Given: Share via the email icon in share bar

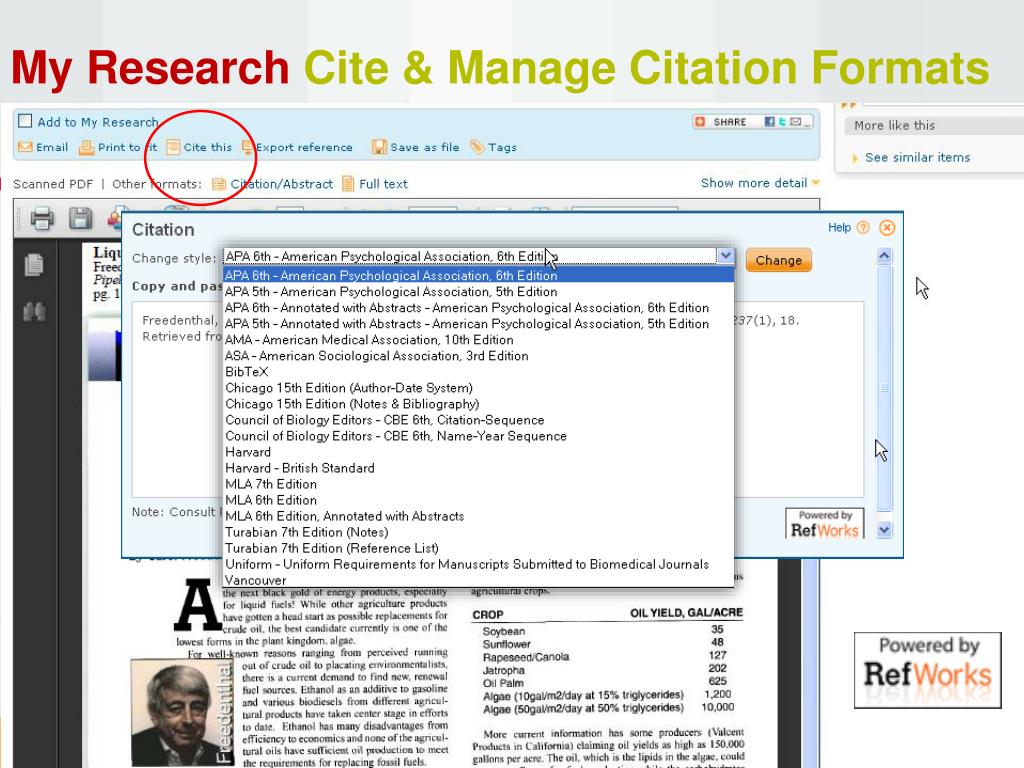Looking at the screenshot, I should click(795, 121).
